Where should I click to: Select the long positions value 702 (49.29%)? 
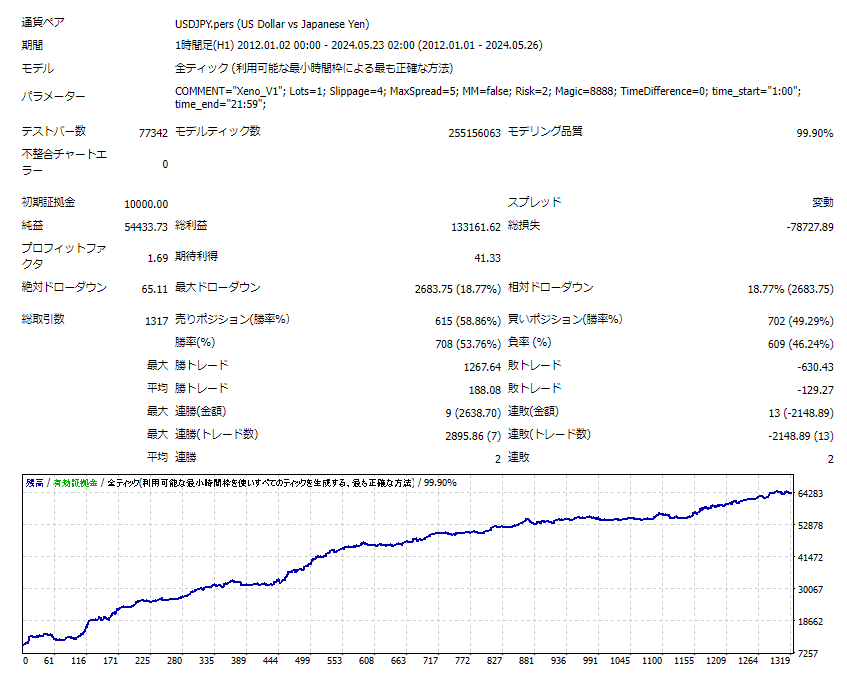[801, 321]
